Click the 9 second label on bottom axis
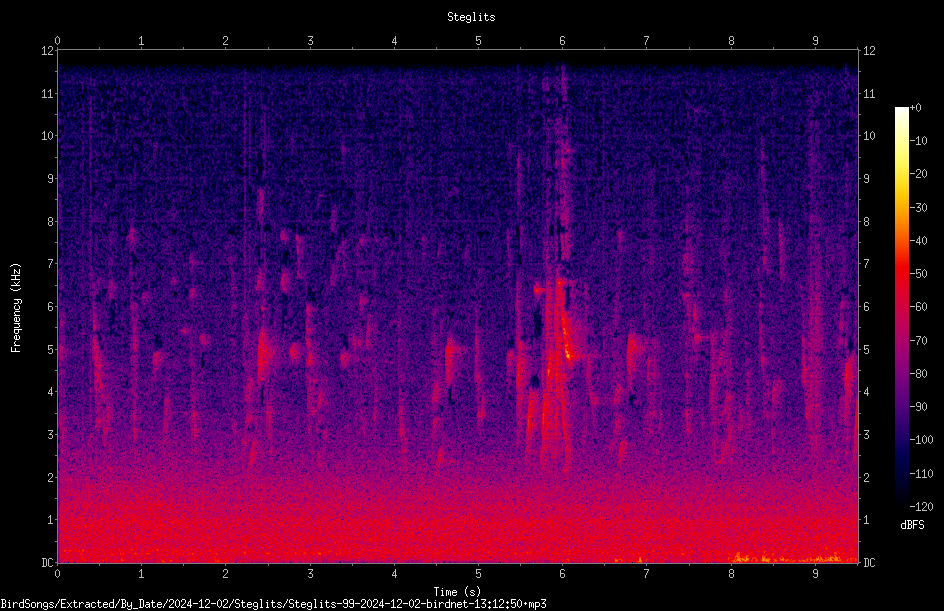944x611 pixels. (815, 574)
